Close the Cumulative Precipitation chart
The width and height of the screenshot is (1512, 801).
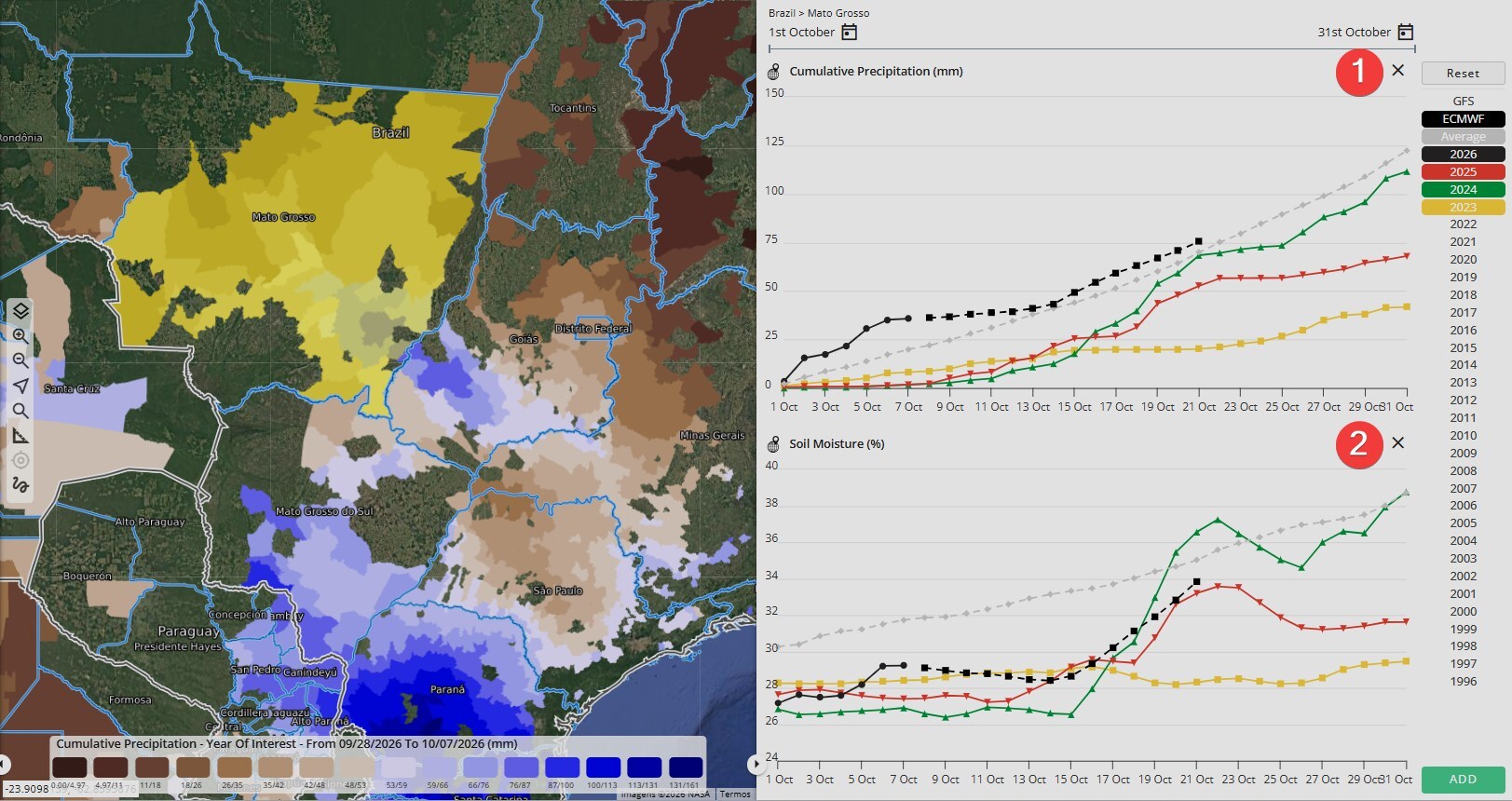(1397, 70)
